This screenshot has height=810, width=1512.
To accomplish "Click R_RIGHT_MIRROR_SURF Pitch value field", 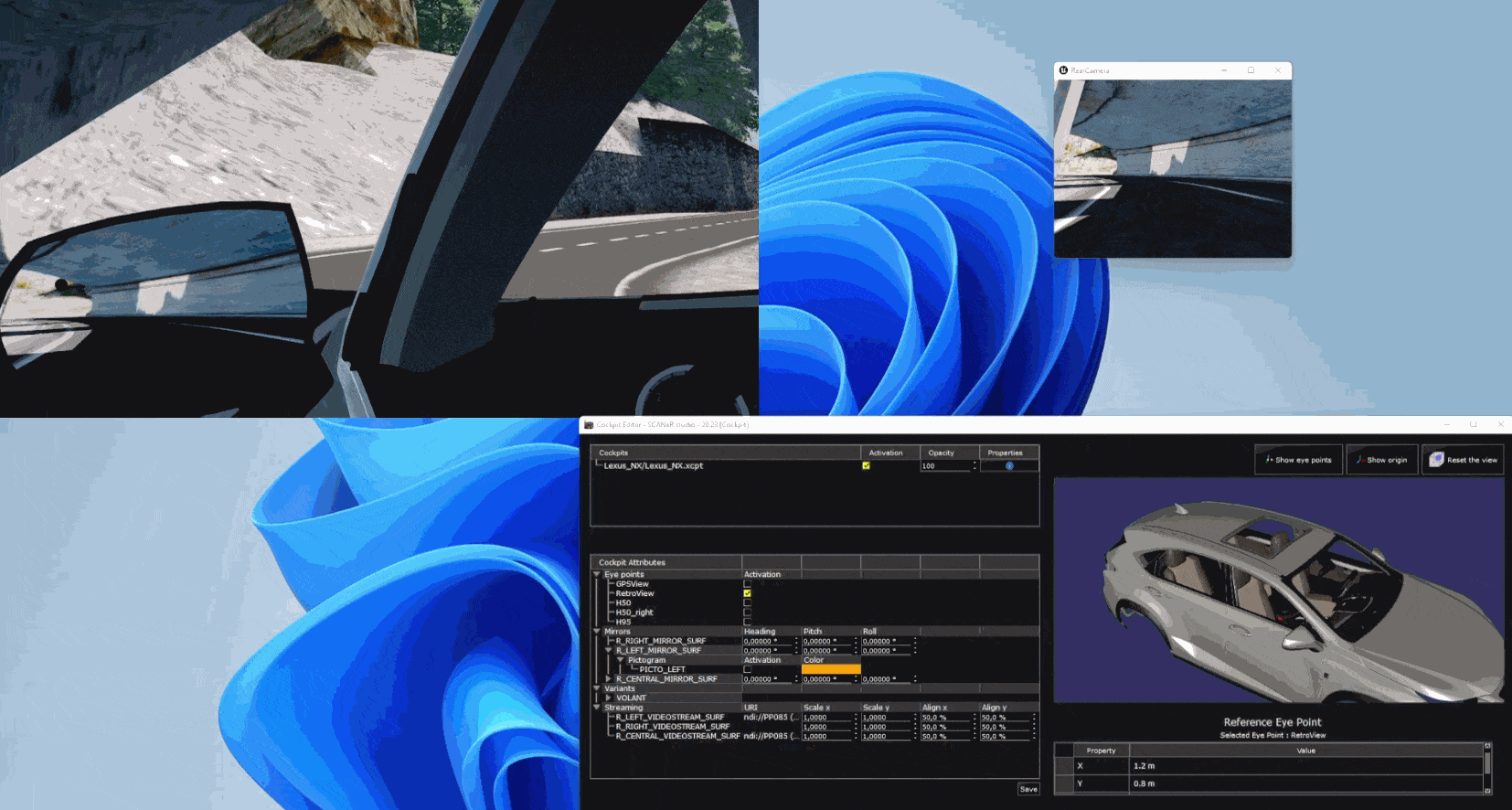I will click(x=827, y=642).
